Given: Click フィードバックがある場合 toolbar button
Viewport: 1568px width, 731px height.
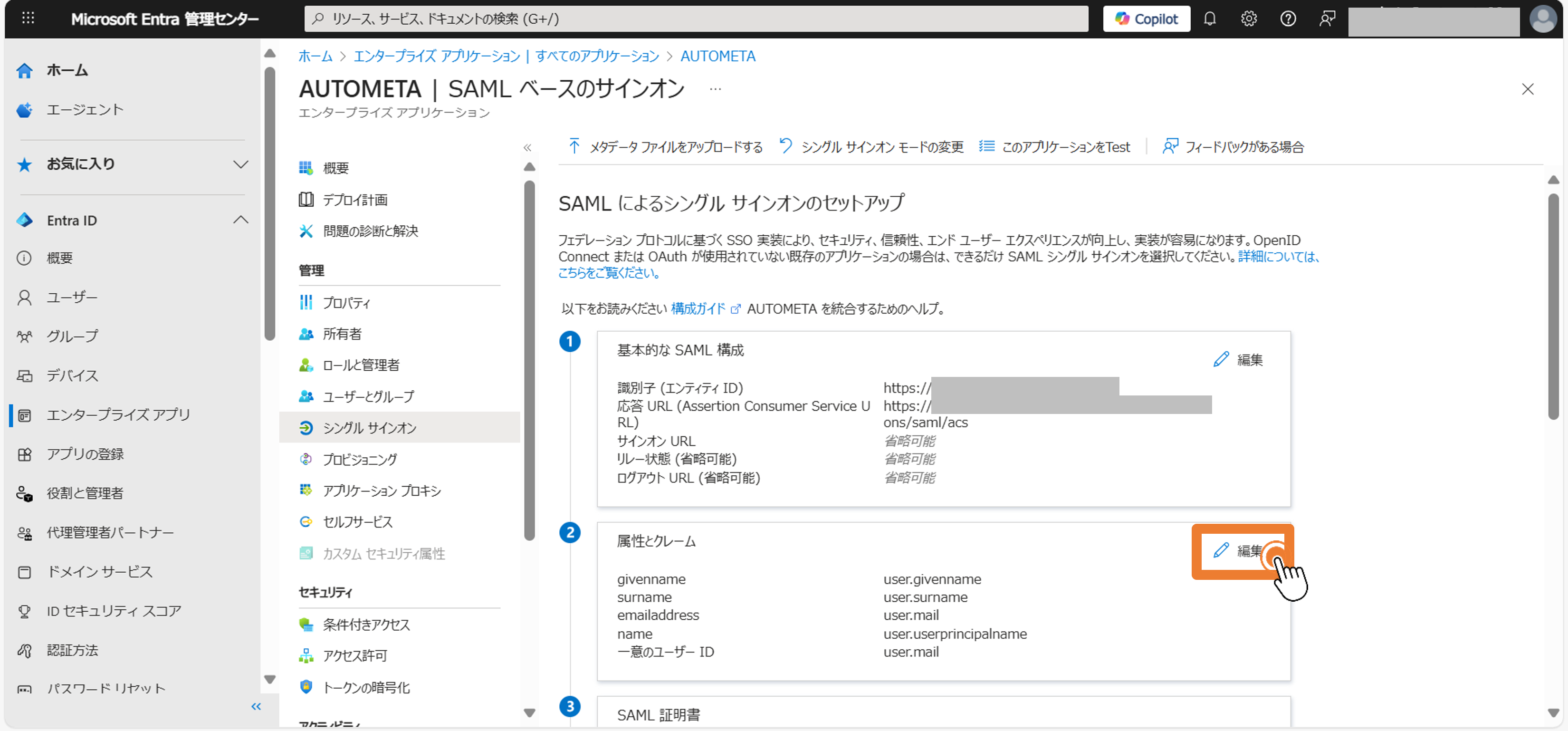Looking at the screenshot, I should point(1233,147).
